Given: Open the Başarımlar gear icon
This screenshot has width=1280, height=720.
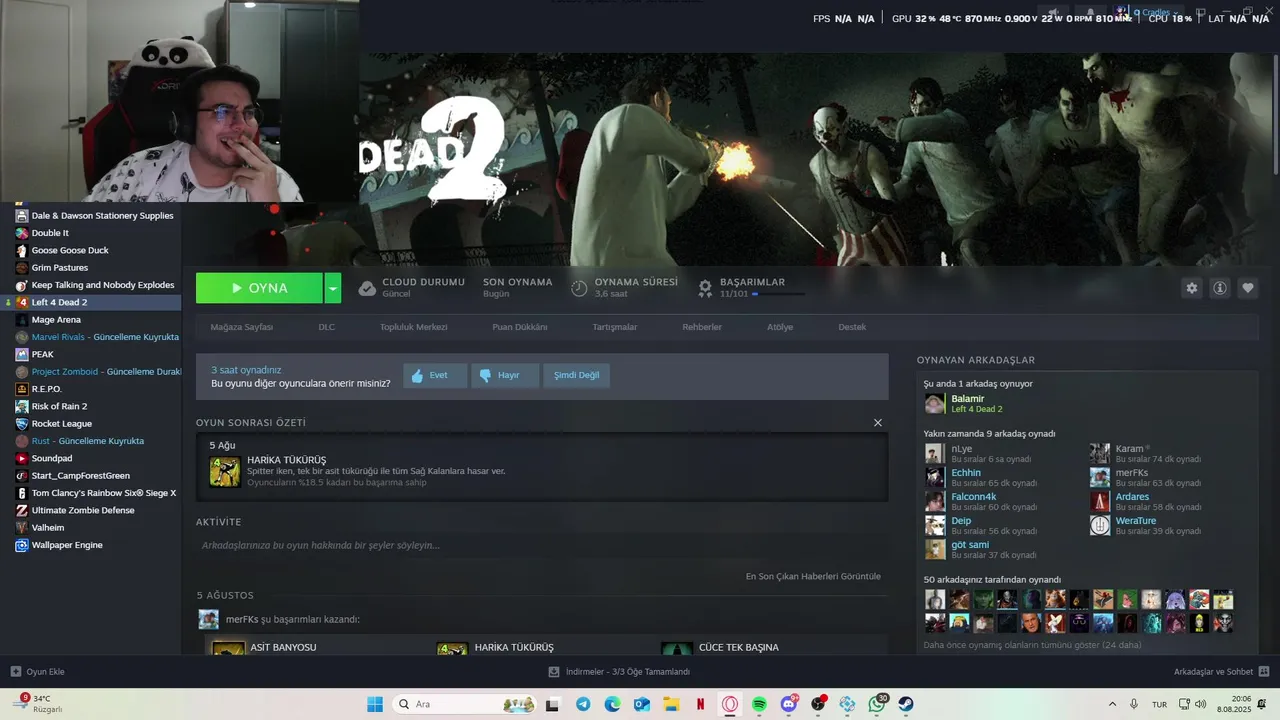Looking at the screenshot, I should (705, 288).
